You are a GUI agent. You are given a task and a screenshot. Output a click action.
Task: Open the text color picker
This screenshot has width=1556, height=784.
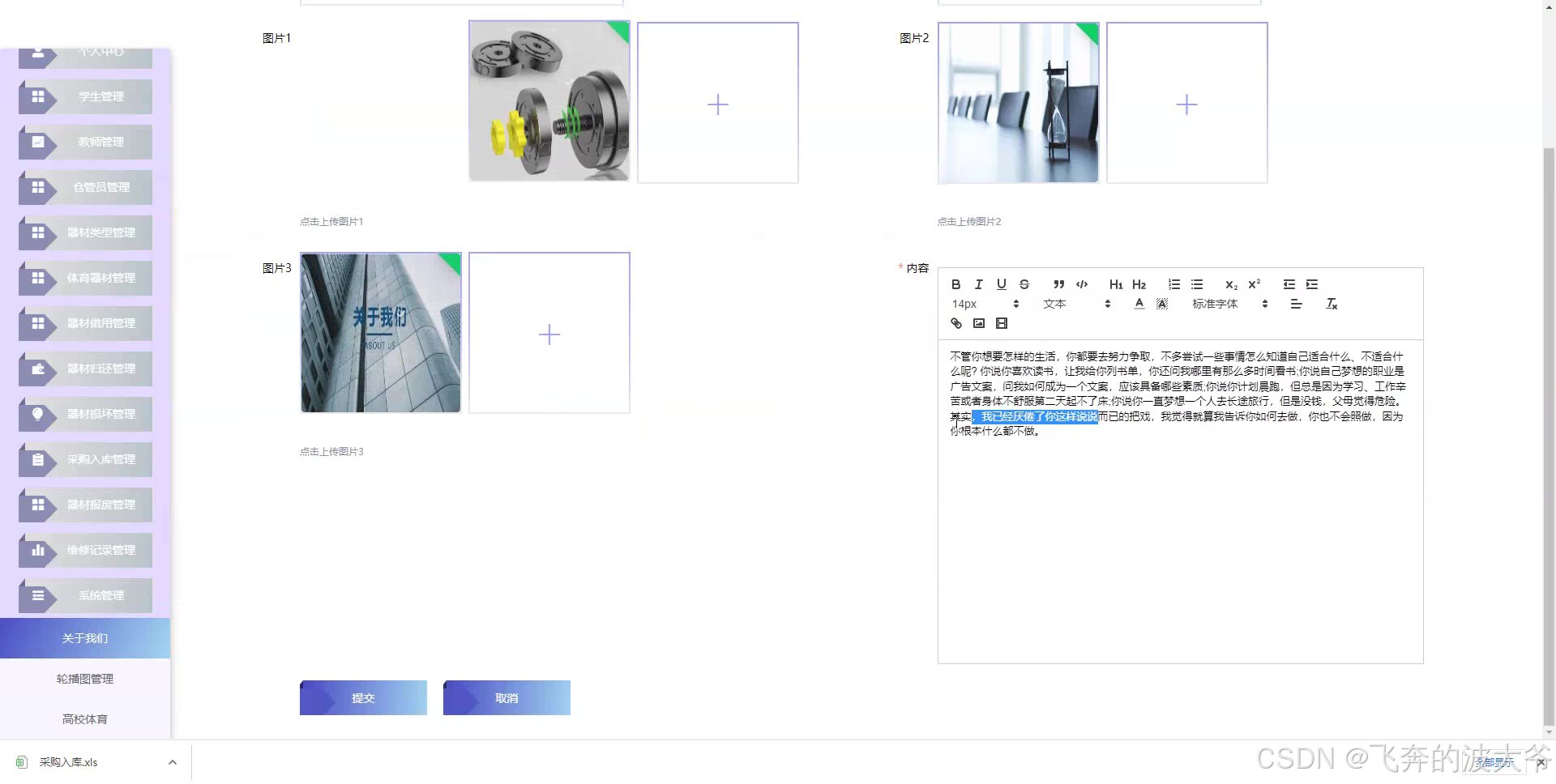pos(1139,304)
